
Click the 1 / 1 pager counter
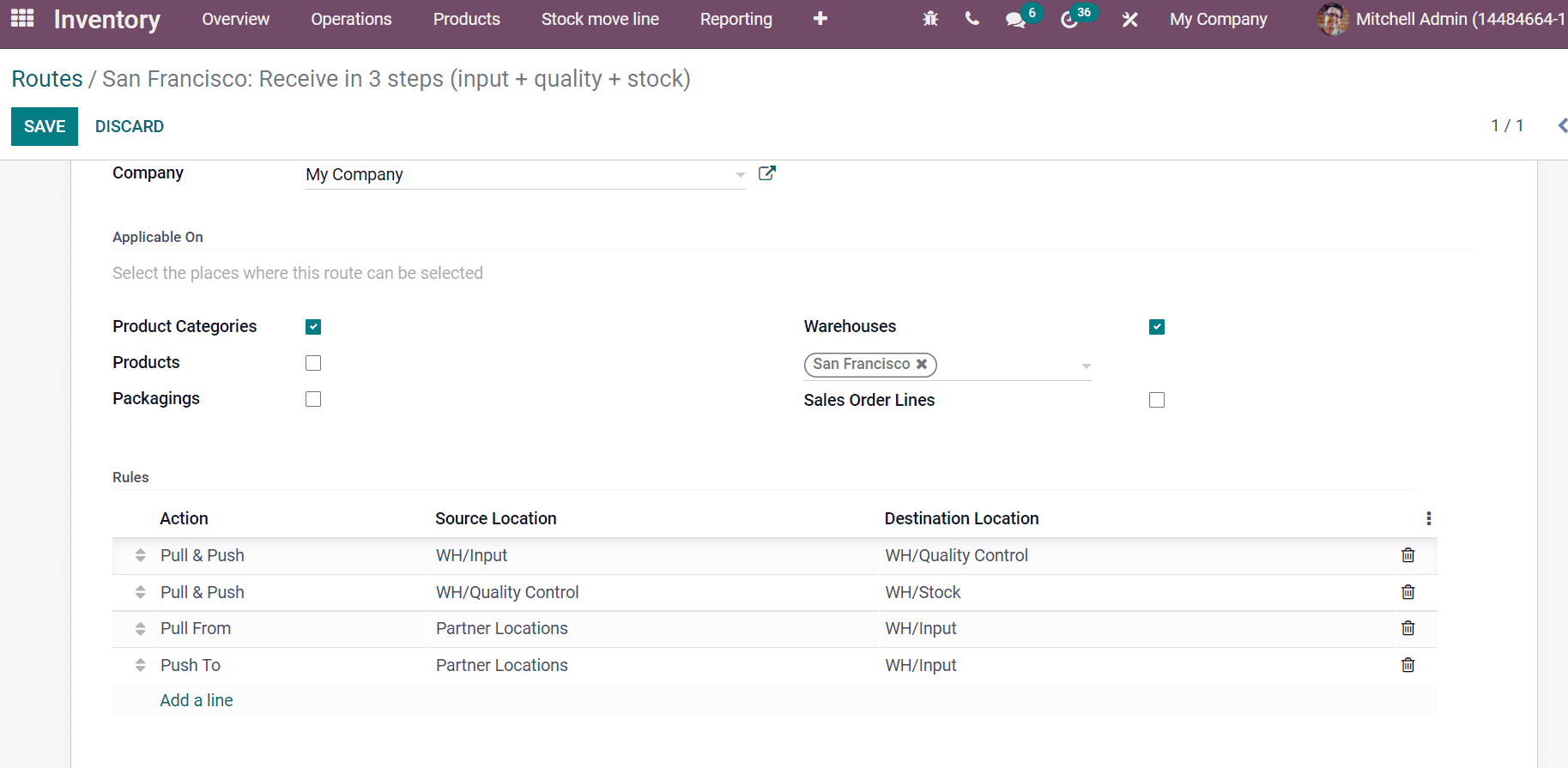pyautogui.click(x=1508, y=125)
